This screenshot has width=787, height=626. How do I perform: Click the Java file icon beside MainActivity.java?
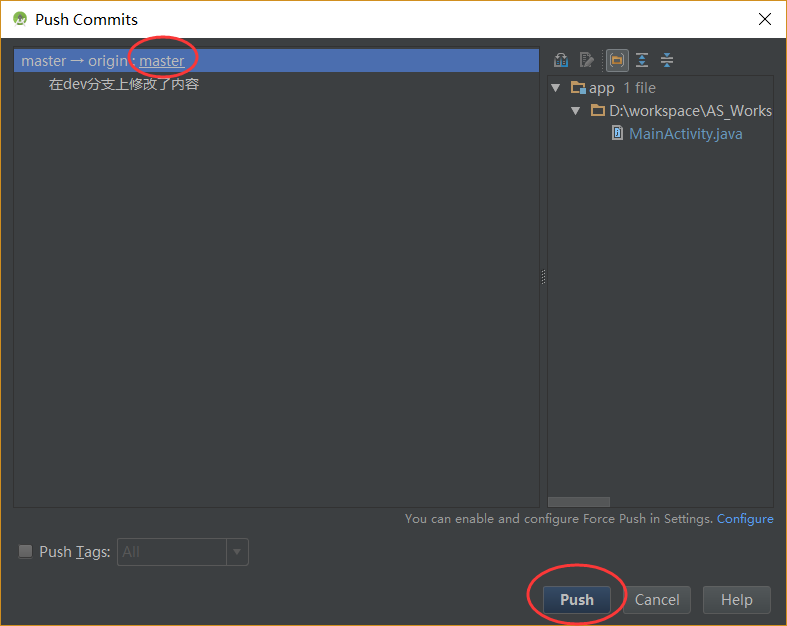point(617,133)
